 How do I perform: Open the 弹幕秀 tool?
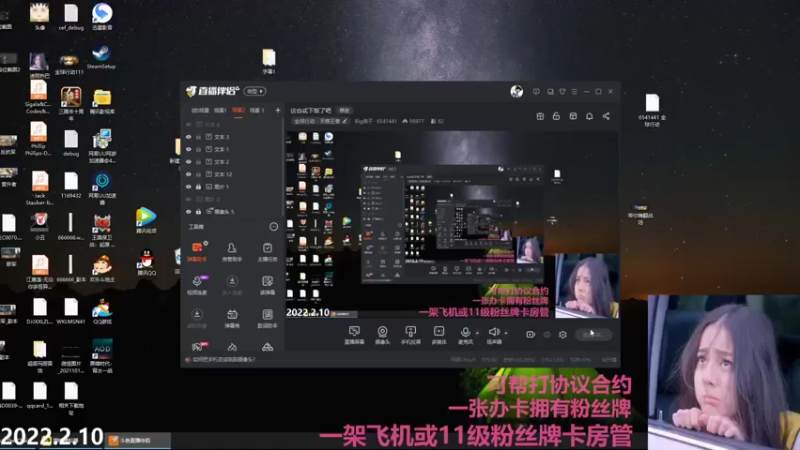tap(232, 318)
